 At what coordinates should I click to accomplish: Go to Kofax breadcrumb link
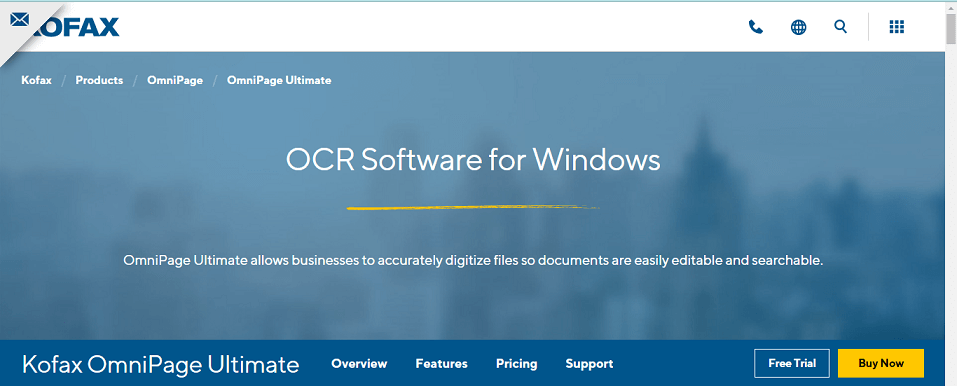(37, 80)
